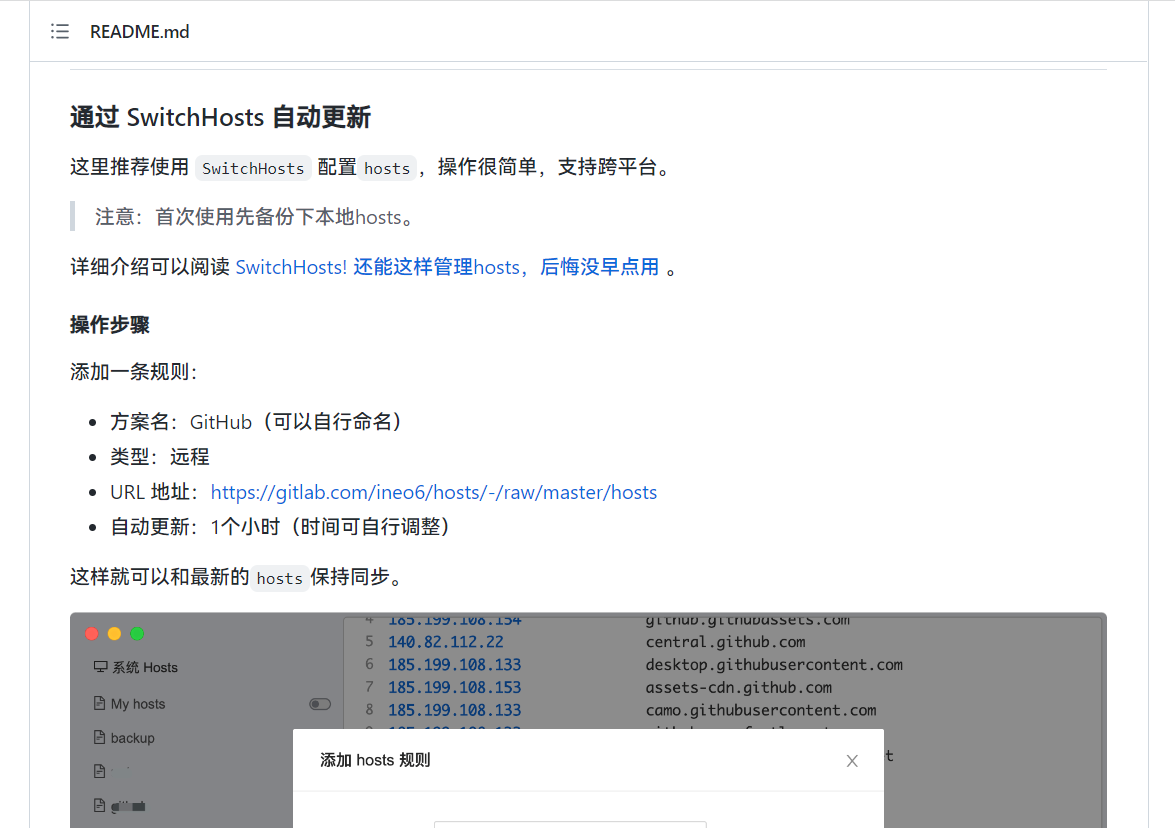Screen dimensions: 1175x828
Task: Click IP 185.199.108.153 on line 7
Action: click(x=454, y=687)
